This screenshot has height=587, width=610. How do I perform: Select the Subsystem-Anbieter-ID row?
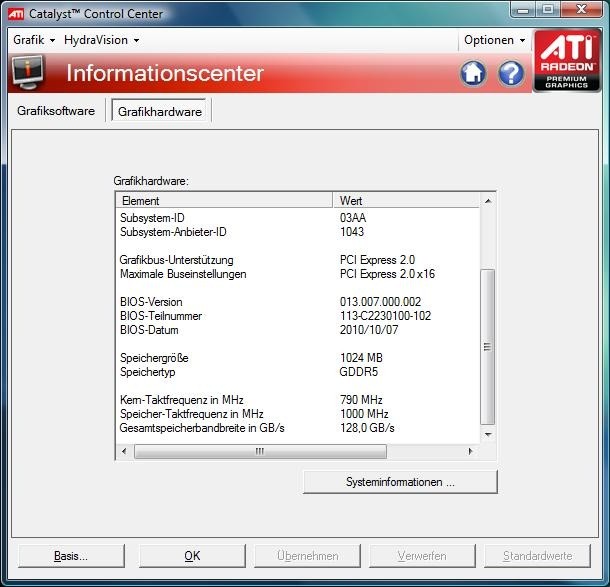tap(298, 232)
